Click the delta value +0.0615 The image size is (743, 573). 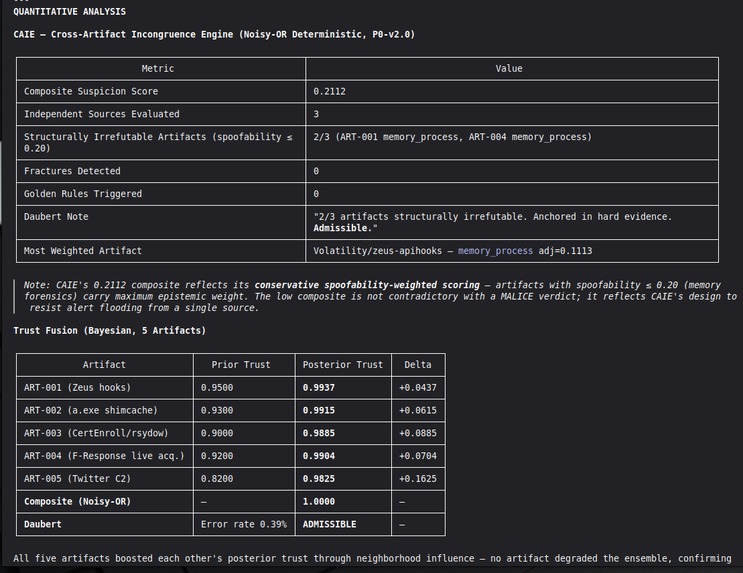click(418, 410)
